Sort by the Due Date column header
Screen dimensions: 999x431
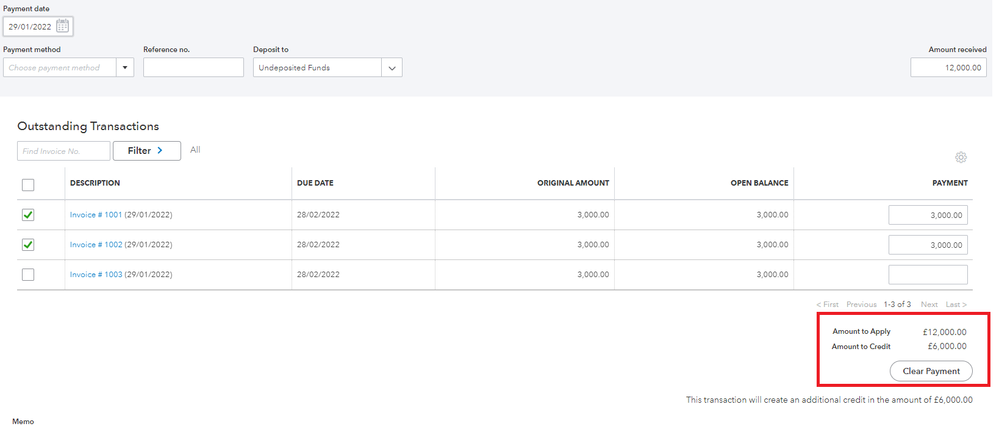pyautogui.click(x=315, y=184)
